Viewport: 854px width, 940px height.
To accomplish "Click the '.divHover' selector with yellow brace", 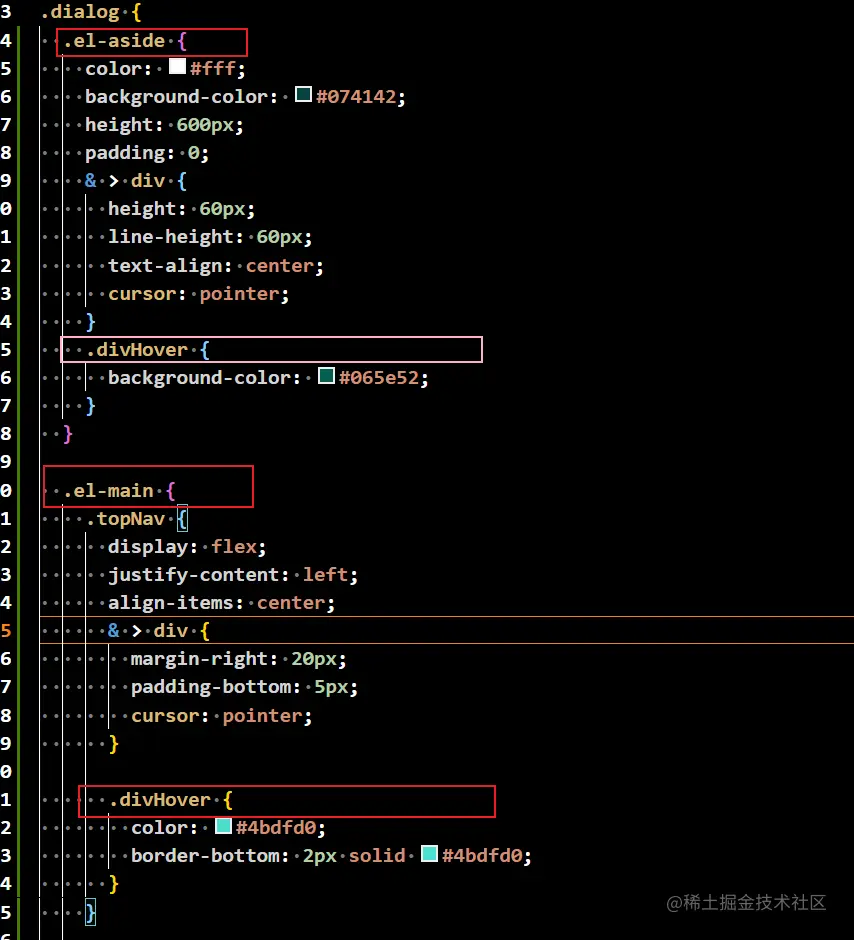I will [160, 800].
